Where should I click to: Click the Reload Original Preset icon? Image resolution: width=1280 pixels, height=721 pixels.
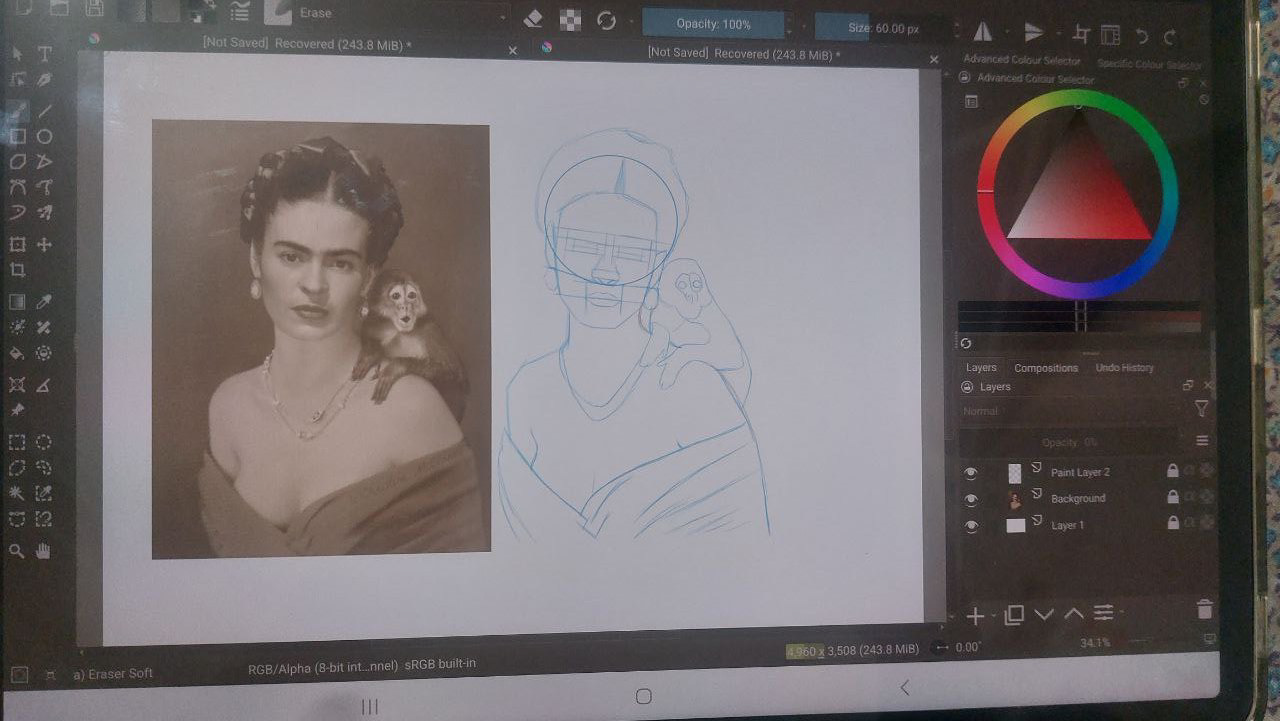coord(605,19)
